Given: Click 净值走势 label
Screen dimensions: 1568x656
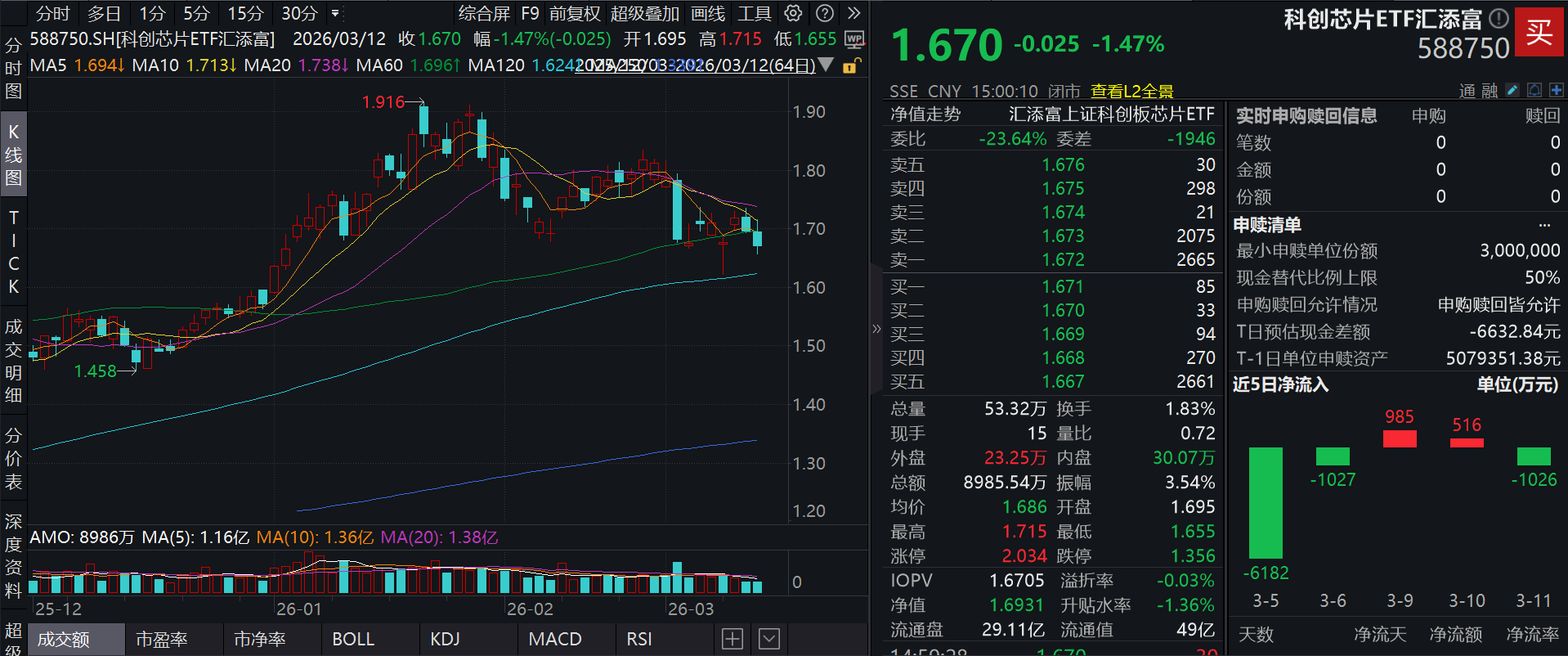Looking at the screenshot, I should [x=925, y=114].
